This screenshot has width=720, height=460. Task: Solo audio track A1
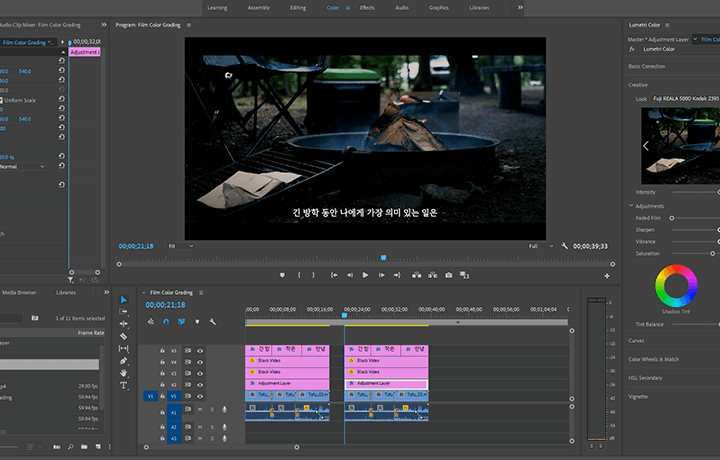click(212, 410)
